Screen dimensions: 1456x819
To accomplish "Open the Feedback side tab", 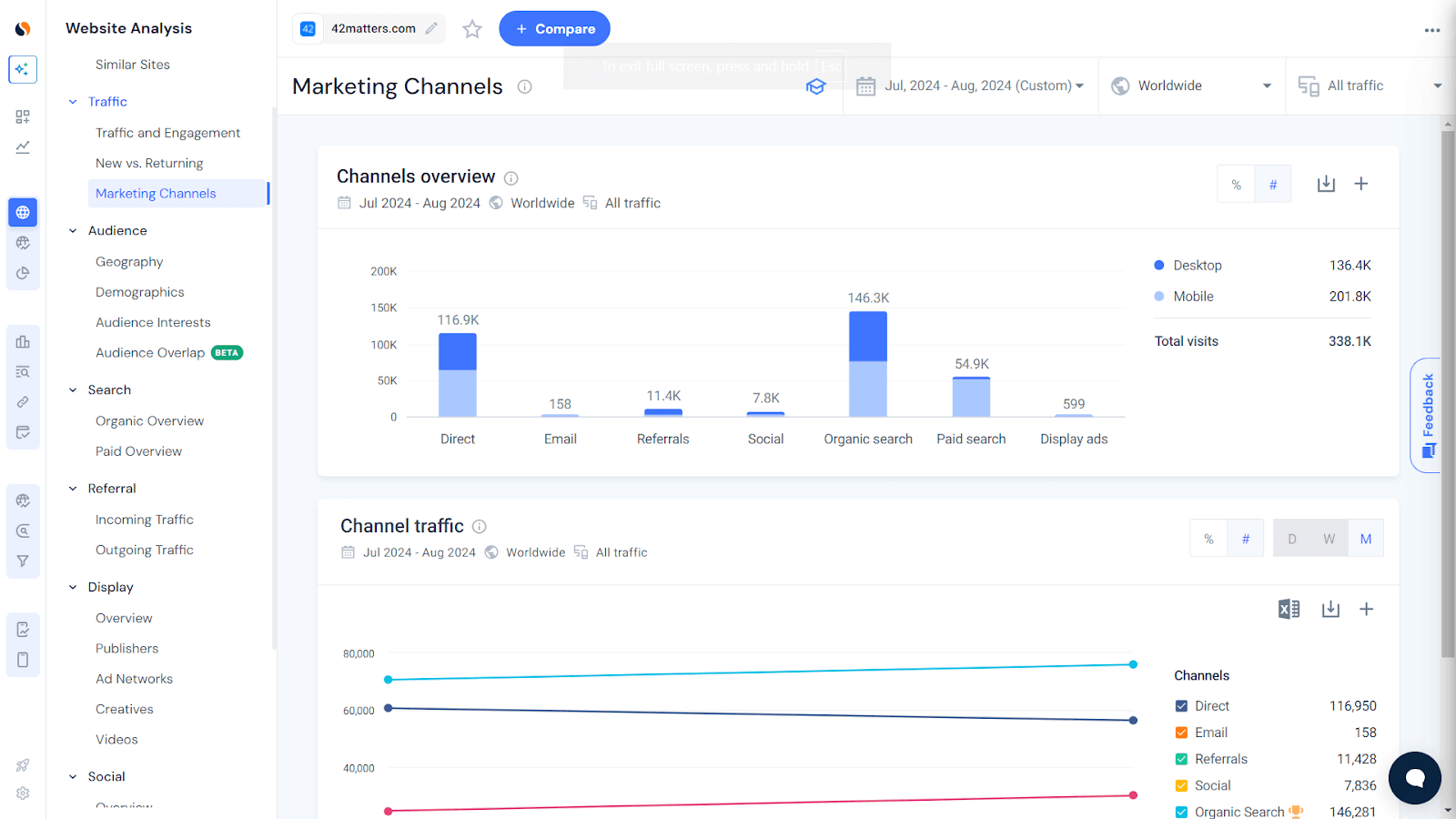I will point(1428,415).
